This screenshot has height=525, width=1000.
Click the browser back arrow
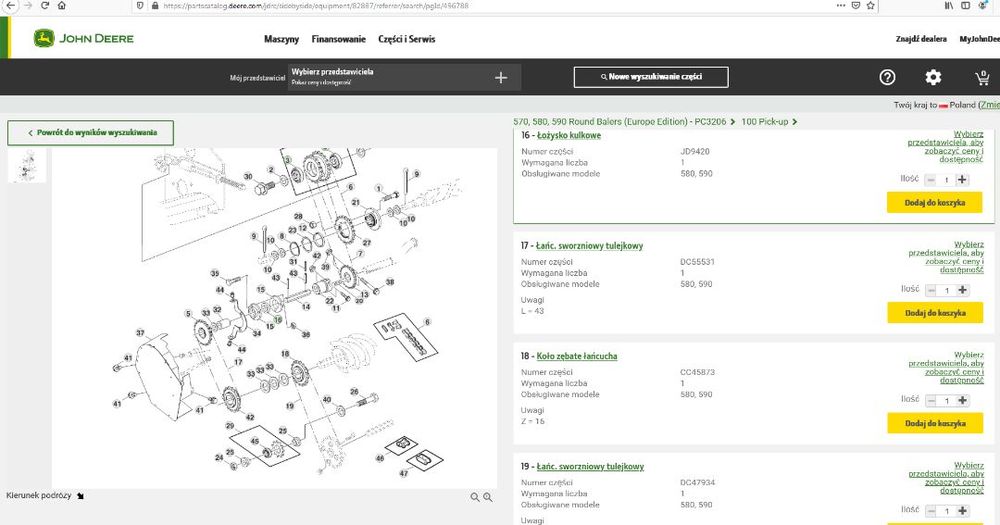(x=10, y=5)
